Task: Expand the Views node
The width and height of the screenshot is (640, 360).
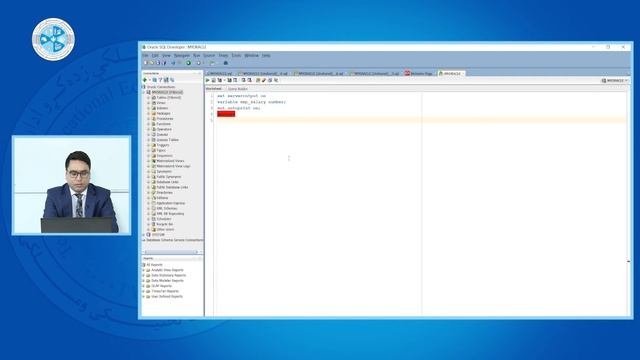Action: 149,103
